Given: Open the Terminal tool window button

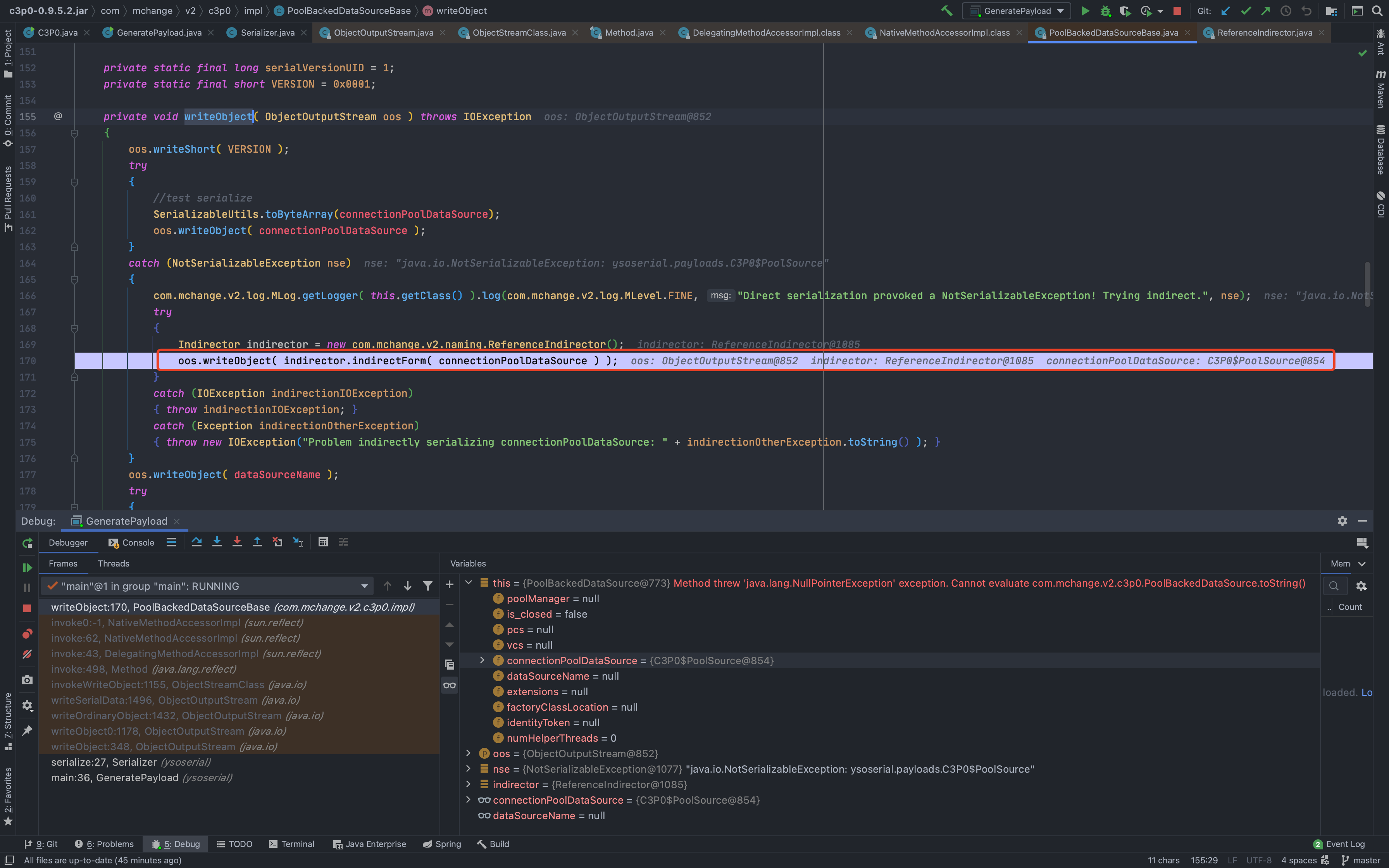Looking at the screenshot, I should point(291,844).
